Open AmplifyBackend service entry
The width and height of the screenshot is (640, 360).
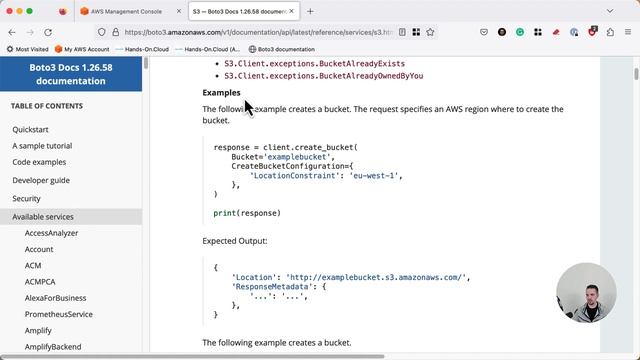[53, 347]
